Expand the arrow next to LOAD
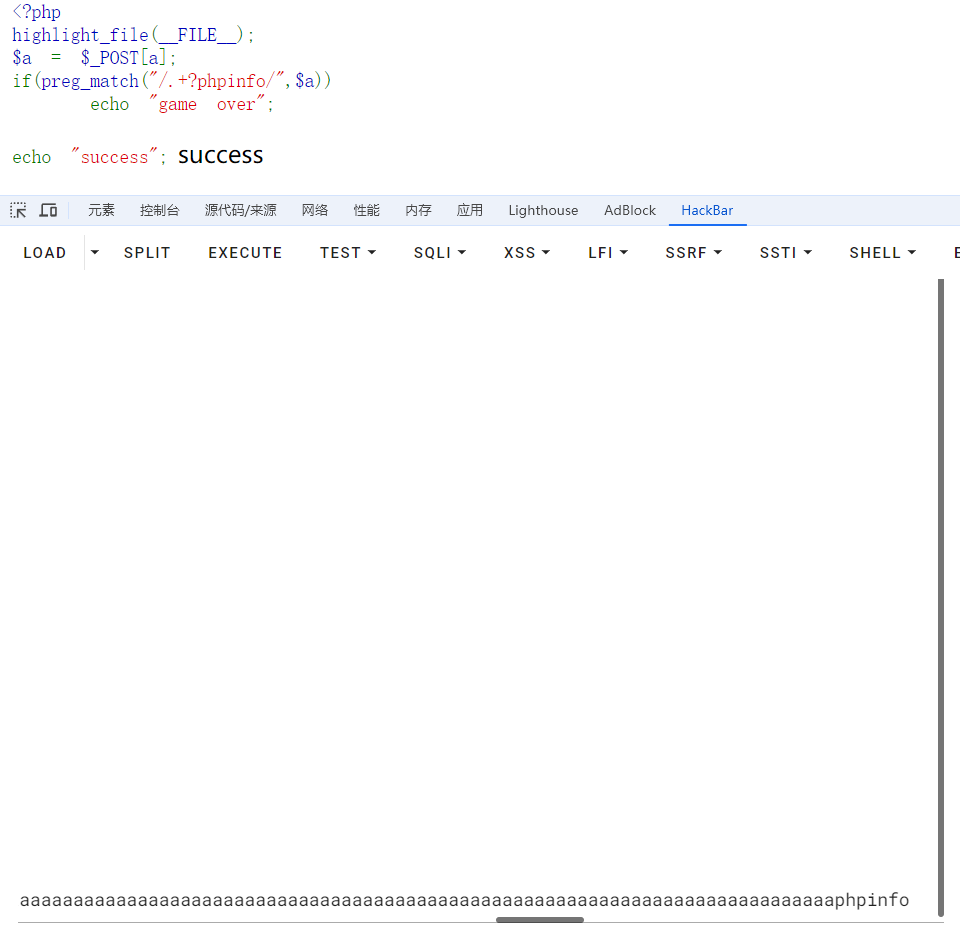Screen dimensions: 960x929 (95, 253)
